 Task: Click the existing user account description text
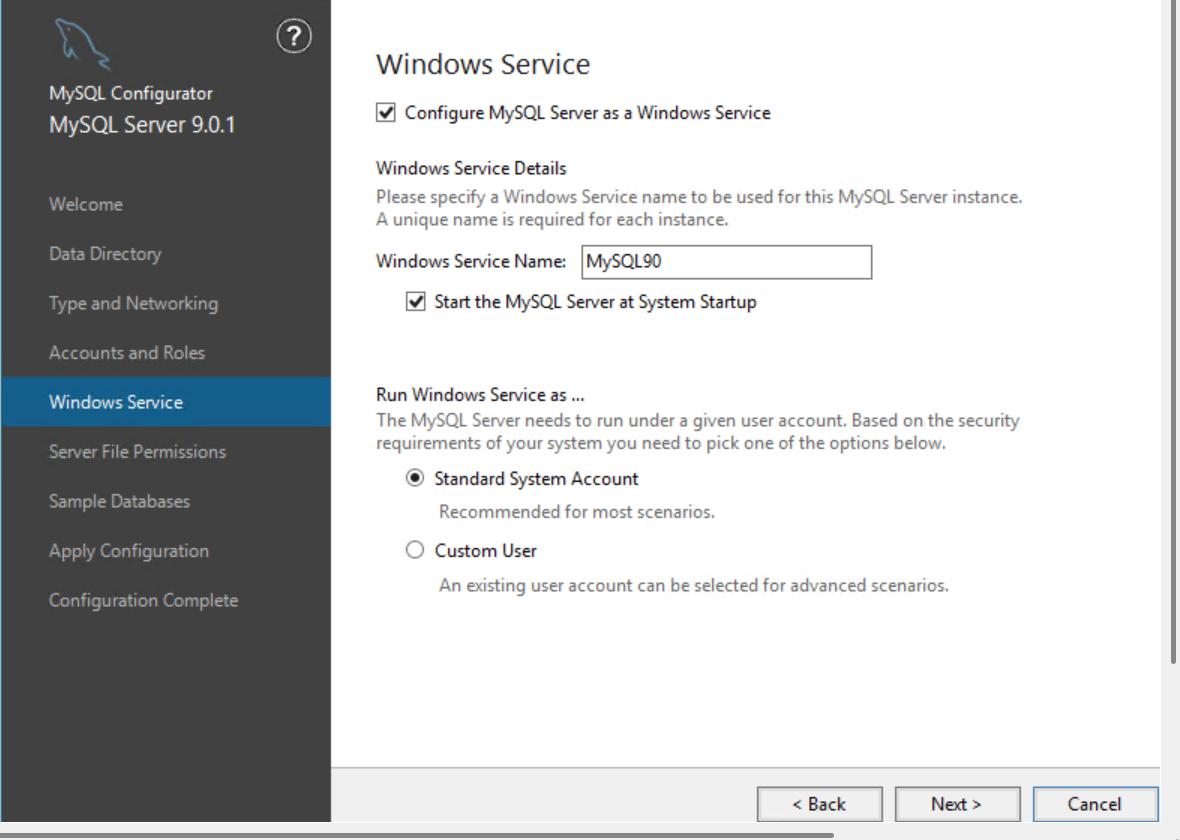point(694,586)
